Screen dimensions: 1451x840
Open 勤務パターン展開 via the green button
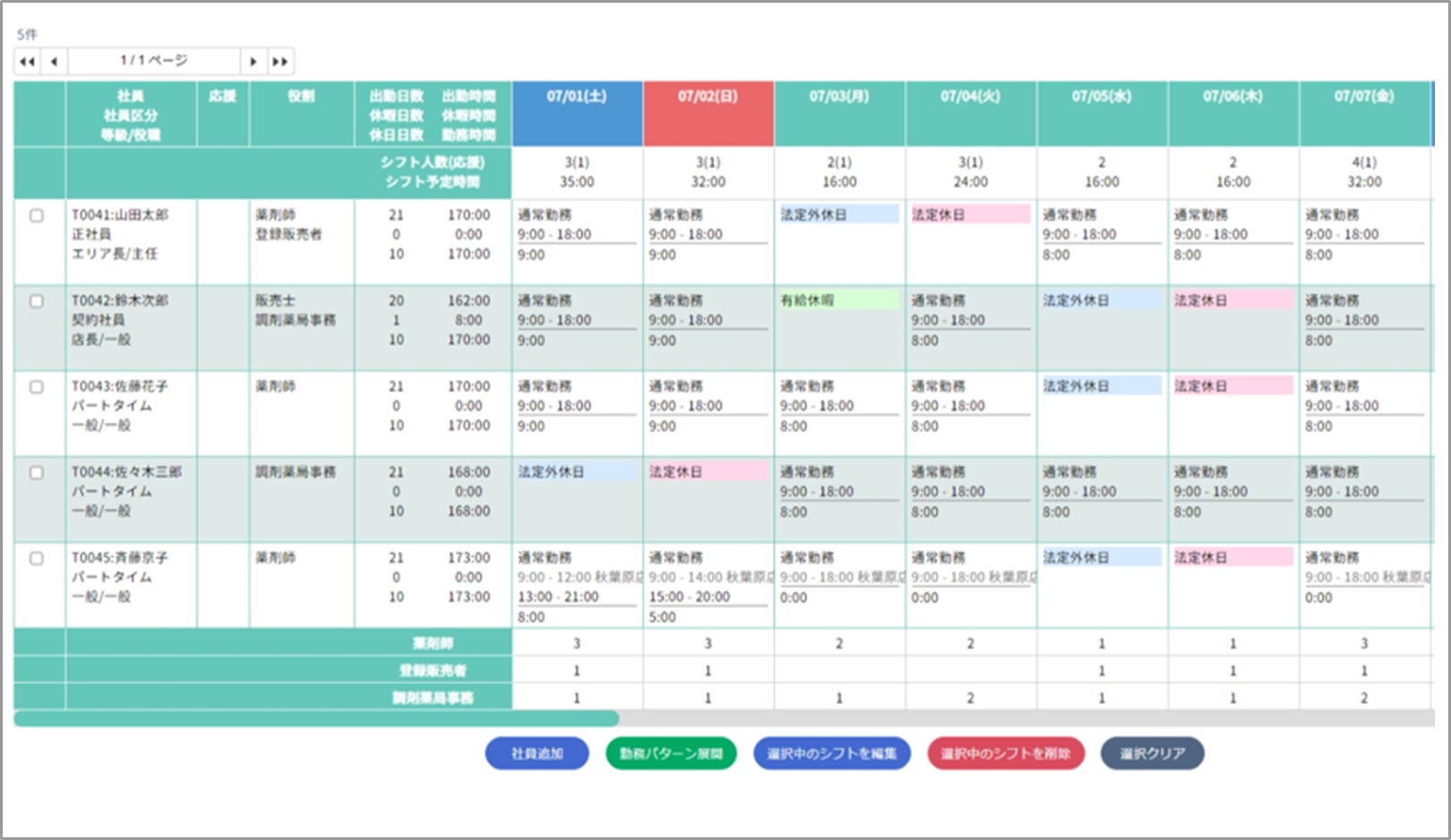click(671, 753)
